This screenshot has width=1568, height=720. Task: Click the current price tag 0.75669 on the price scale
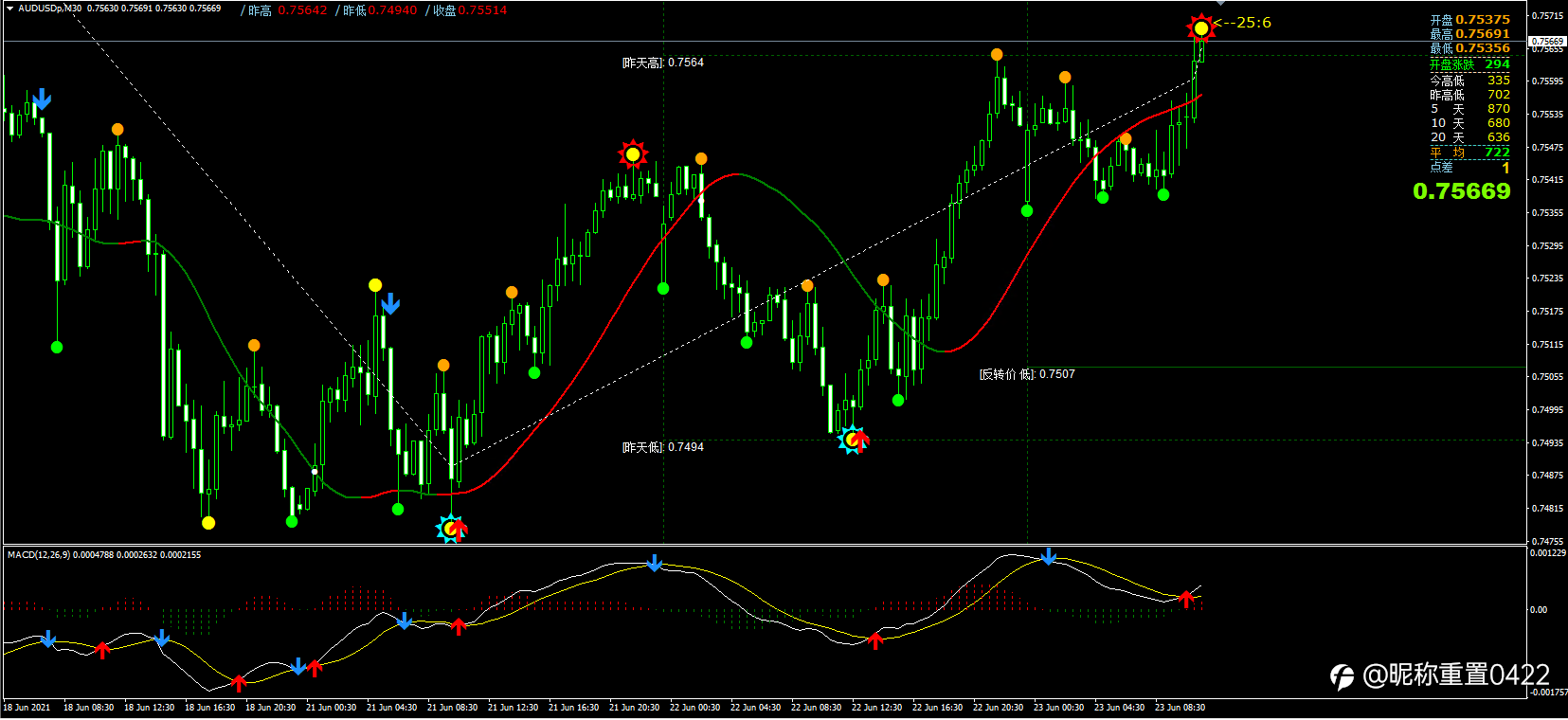(1548, 42)
